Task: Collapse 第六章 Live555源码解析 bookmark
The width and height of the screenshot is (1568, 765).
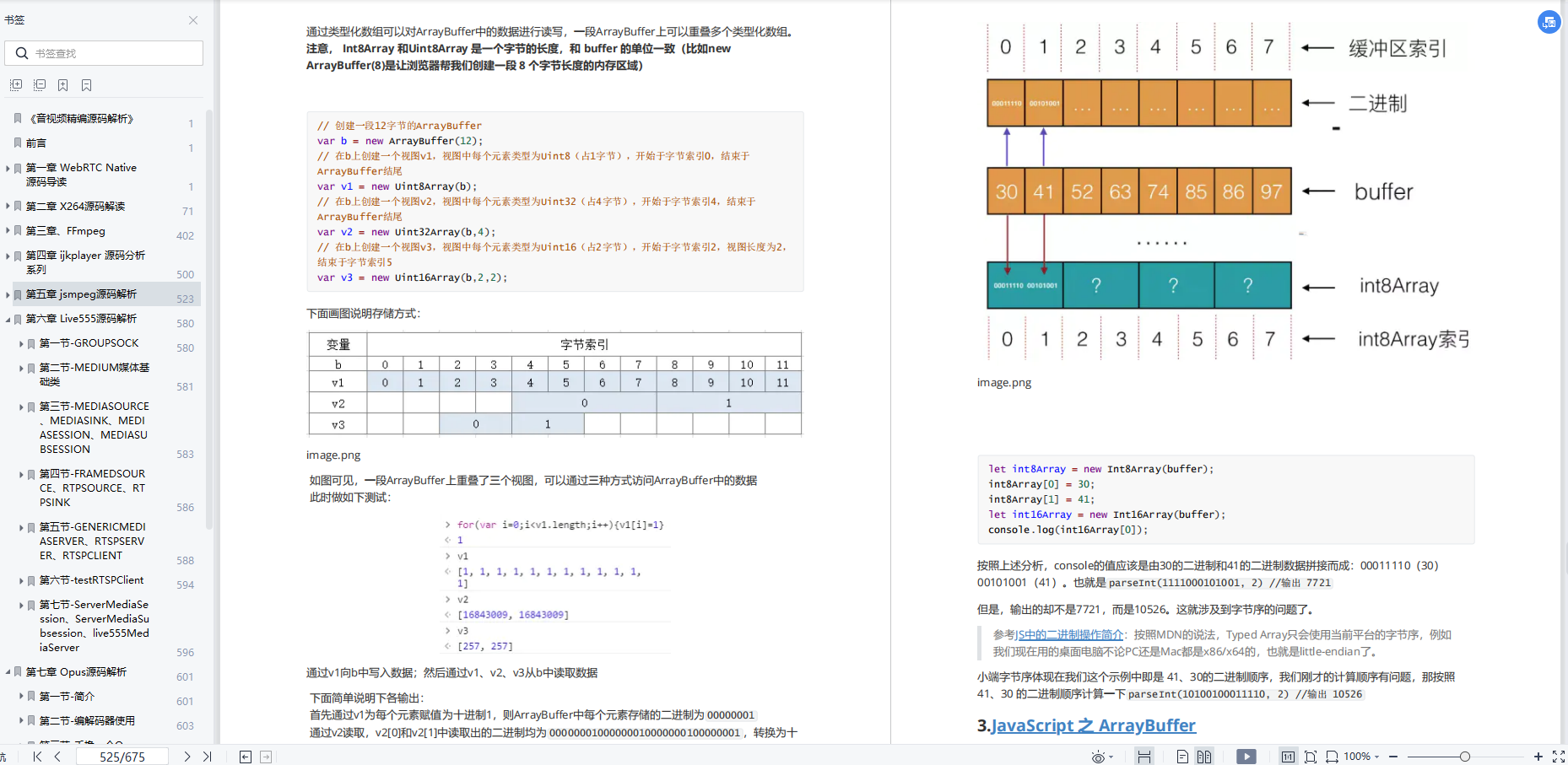Action: coord(8,319)
